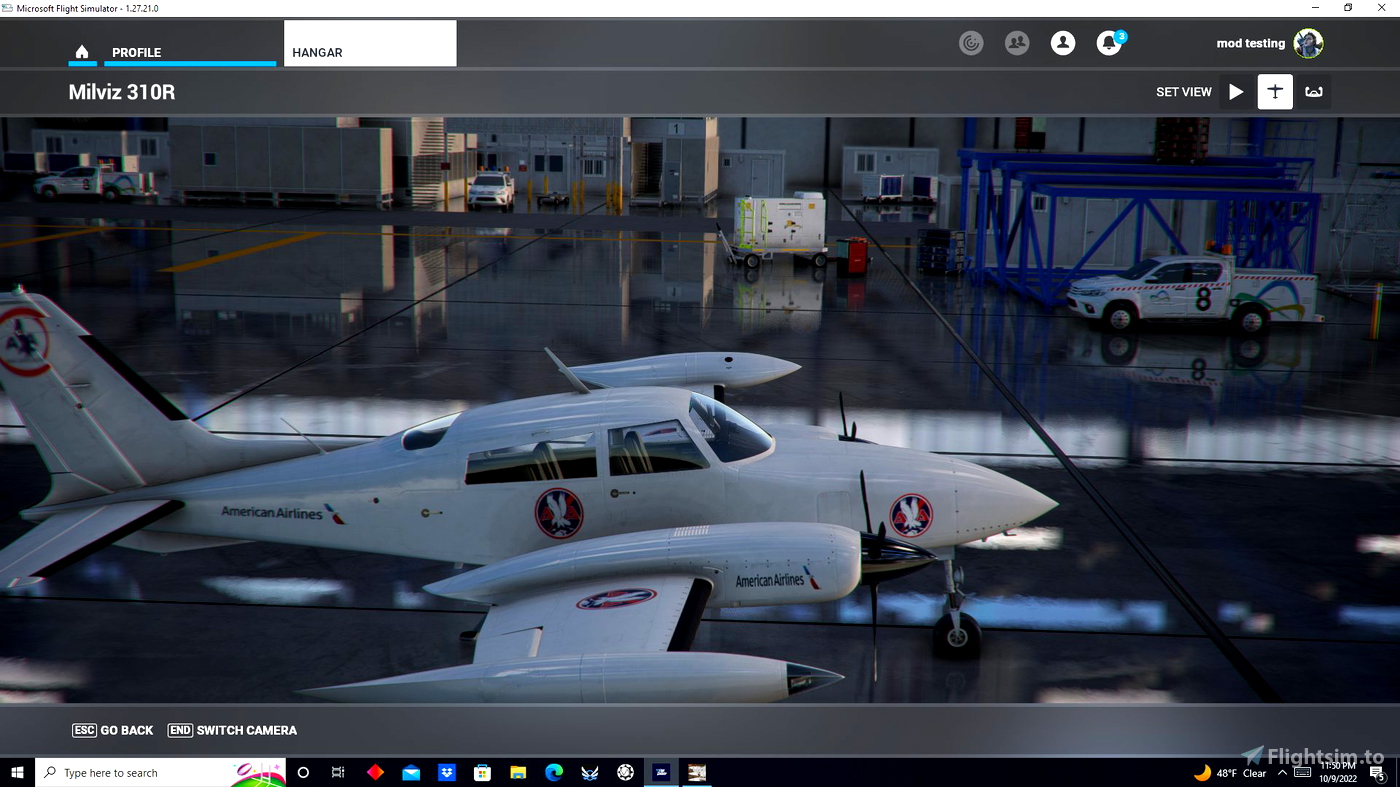Open the Windows Start menu
Screen dimensions: 1400x787
click(17, 773)
